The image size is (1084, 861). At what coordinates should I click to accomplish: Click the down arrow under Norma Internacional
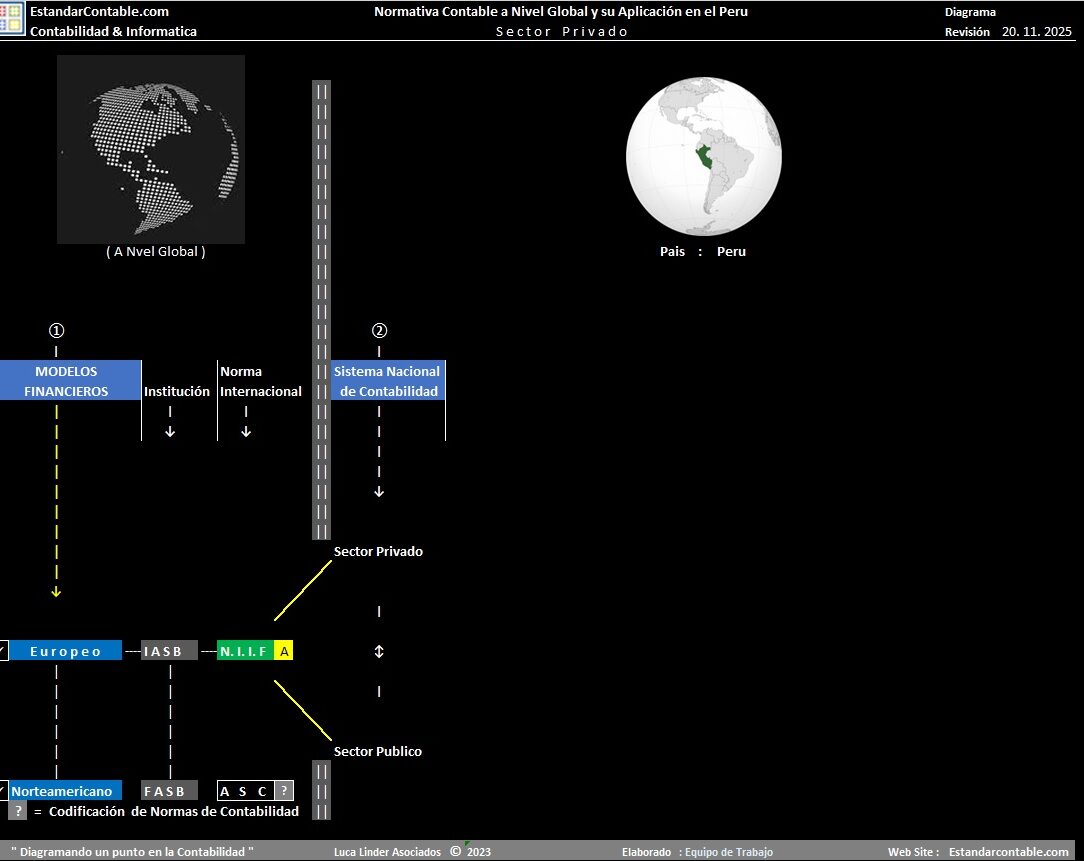pyautogui.click(x=246, y=431)
